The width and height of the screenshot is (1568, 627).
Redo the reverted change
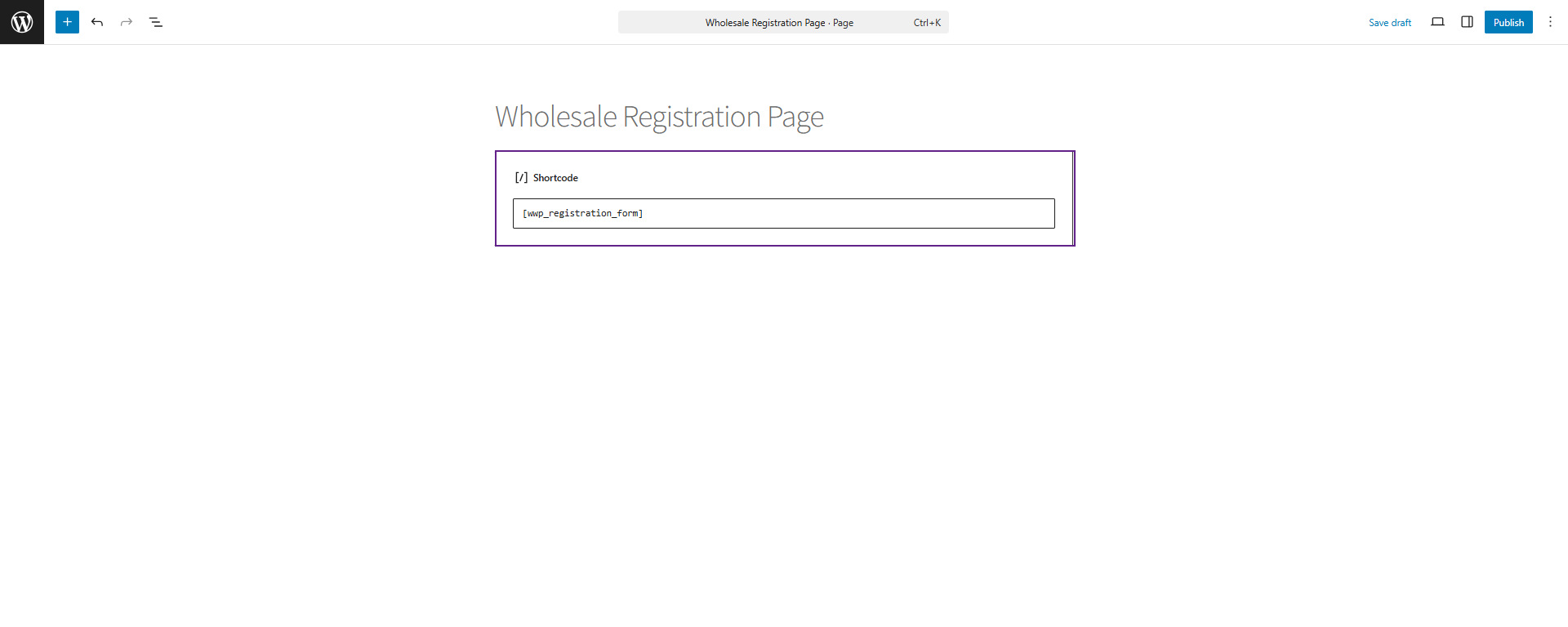pyautogui.click(x=127, y=22)
